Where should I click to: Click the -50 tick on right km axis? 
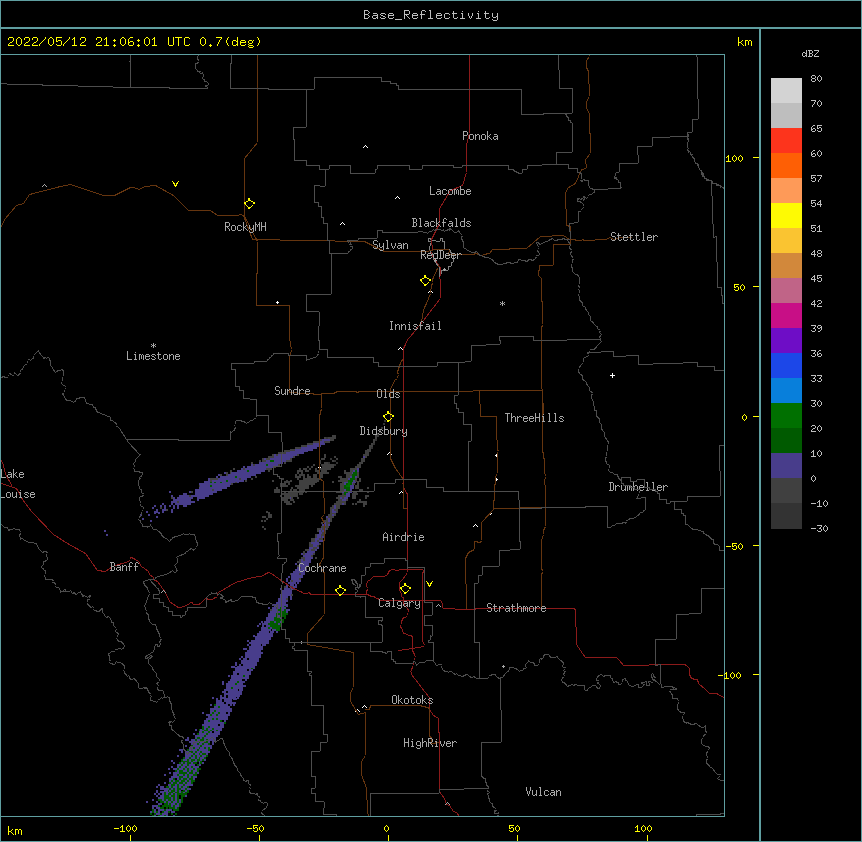pyautogui.click(x=734, y=546)
